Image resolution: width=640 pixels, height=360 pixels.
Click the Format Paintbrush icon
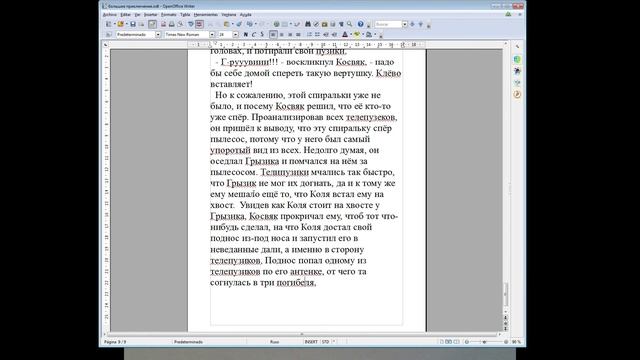click(239, 24)
